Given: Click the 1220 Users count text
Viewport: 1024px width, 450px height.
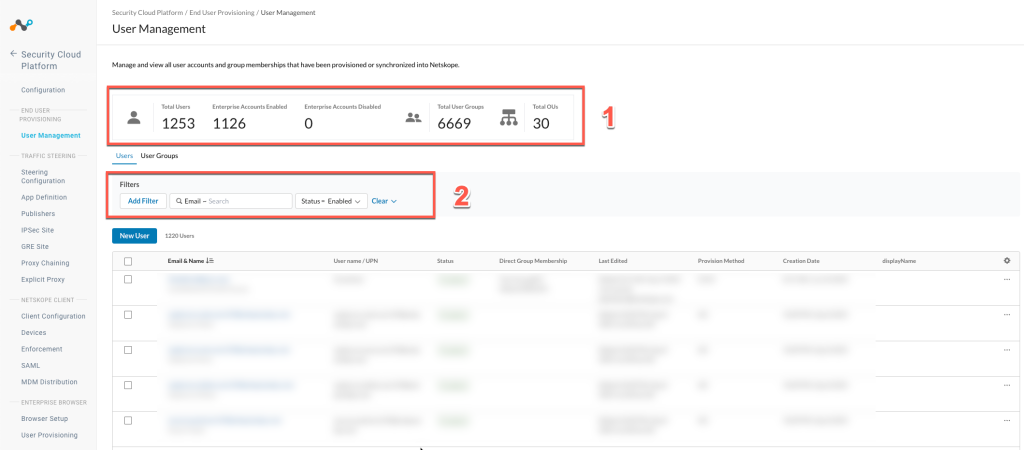Looking at the screenshot, I should coord(180,236).
